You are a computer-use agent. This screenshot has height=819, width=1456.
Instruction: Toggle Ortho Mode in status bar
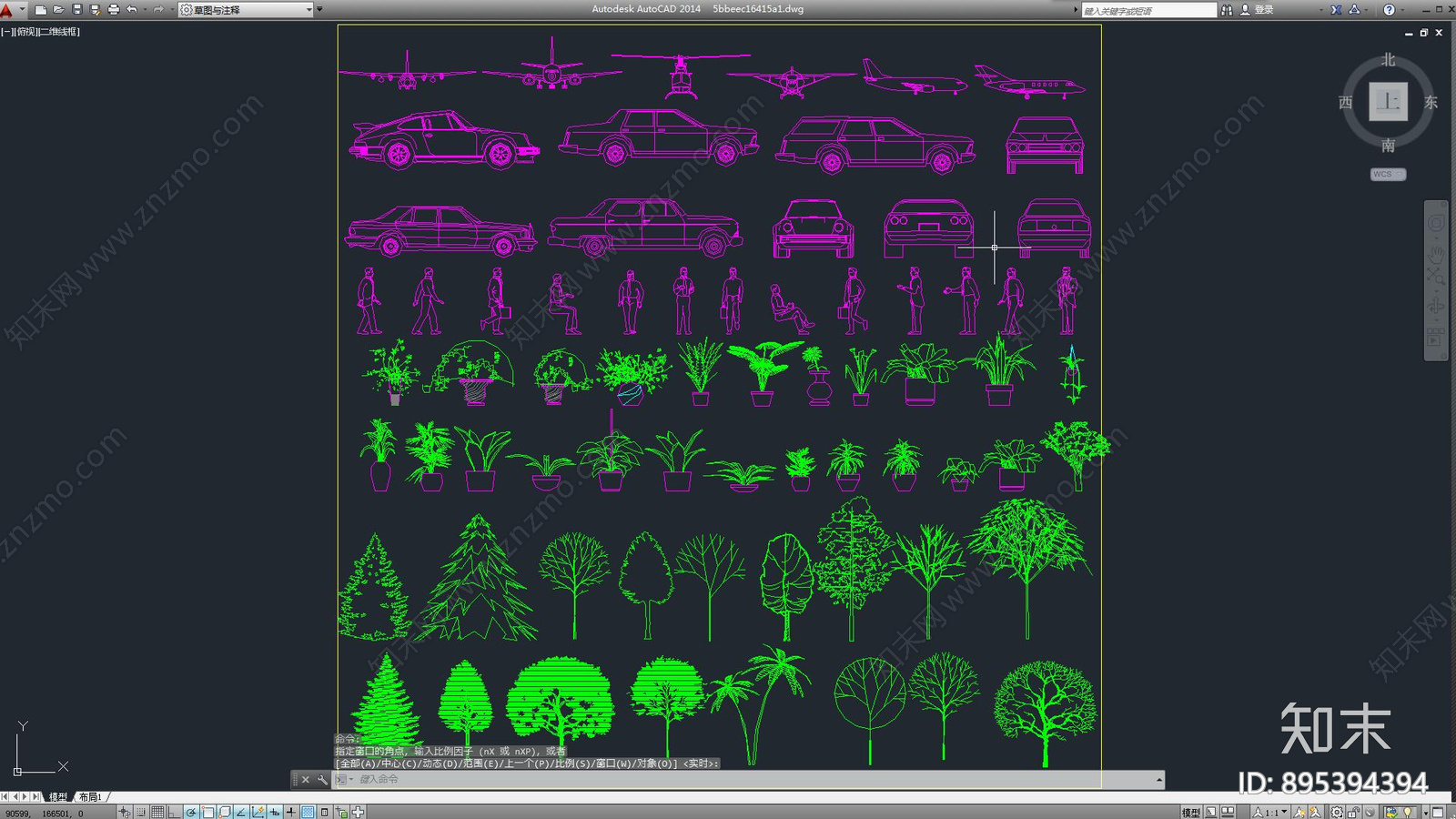[x=174, y=812]
